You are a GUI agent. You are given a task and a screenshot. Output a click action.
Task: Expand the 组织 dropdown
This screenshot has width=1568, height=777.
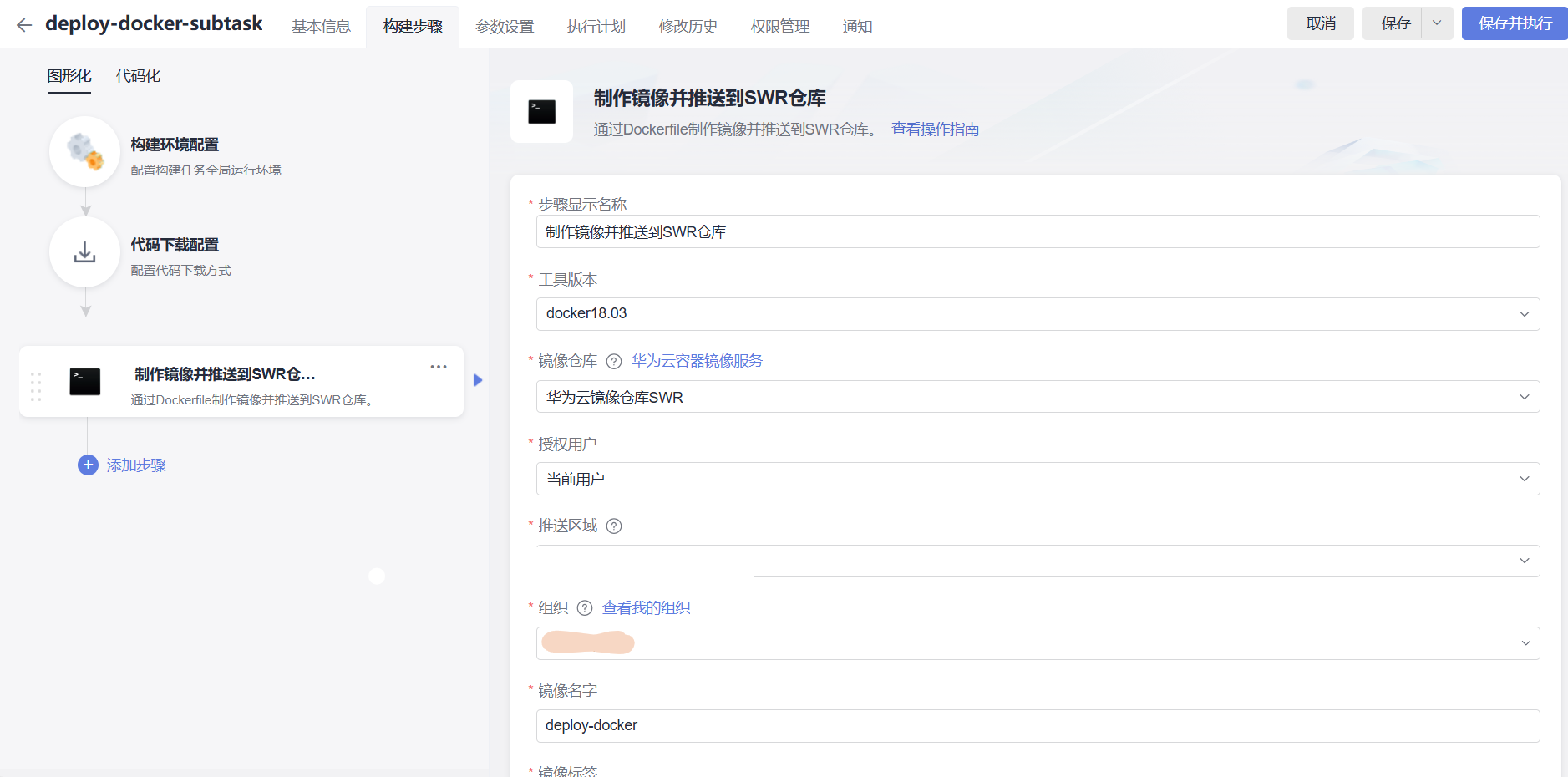[x=1038, y=643]
